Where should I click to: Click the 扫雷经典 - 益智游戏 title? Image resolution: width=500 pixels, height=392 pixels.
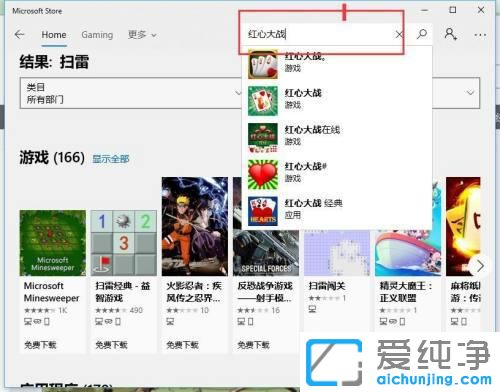click(x=123, y=292)
